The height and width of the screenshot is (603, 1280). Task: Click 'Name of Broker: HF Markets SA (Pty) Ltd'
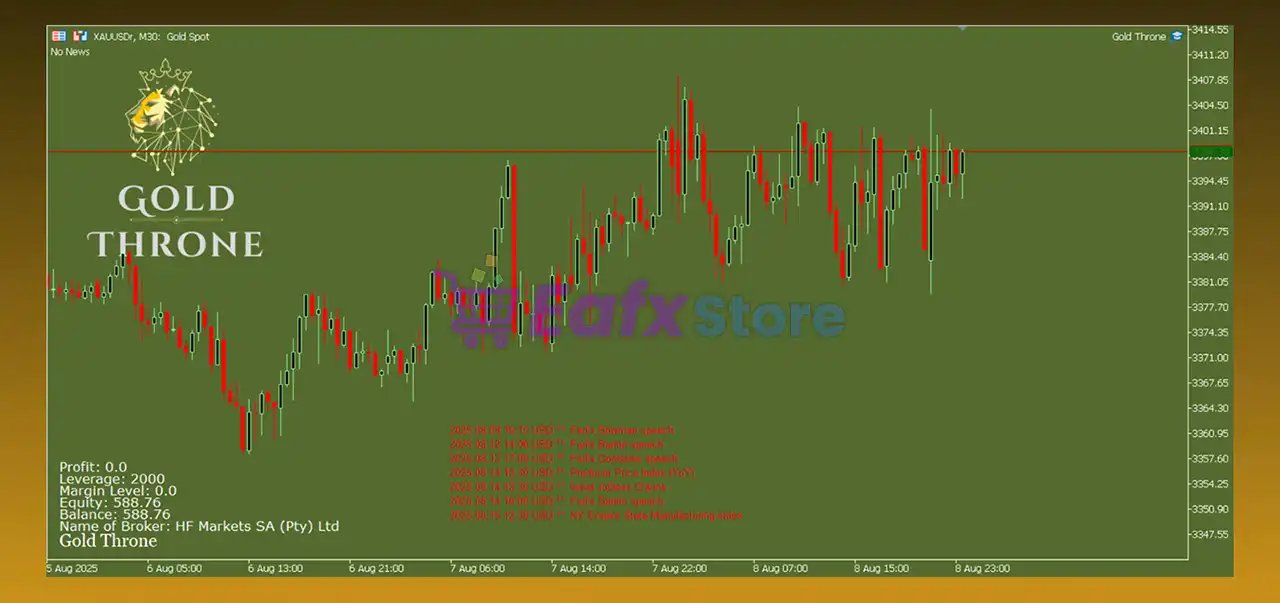click(199, 526)
